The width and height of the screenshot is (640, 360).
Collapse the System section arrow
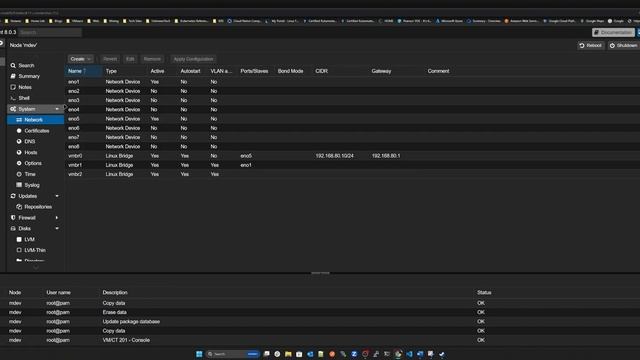[x=57, y=109]
